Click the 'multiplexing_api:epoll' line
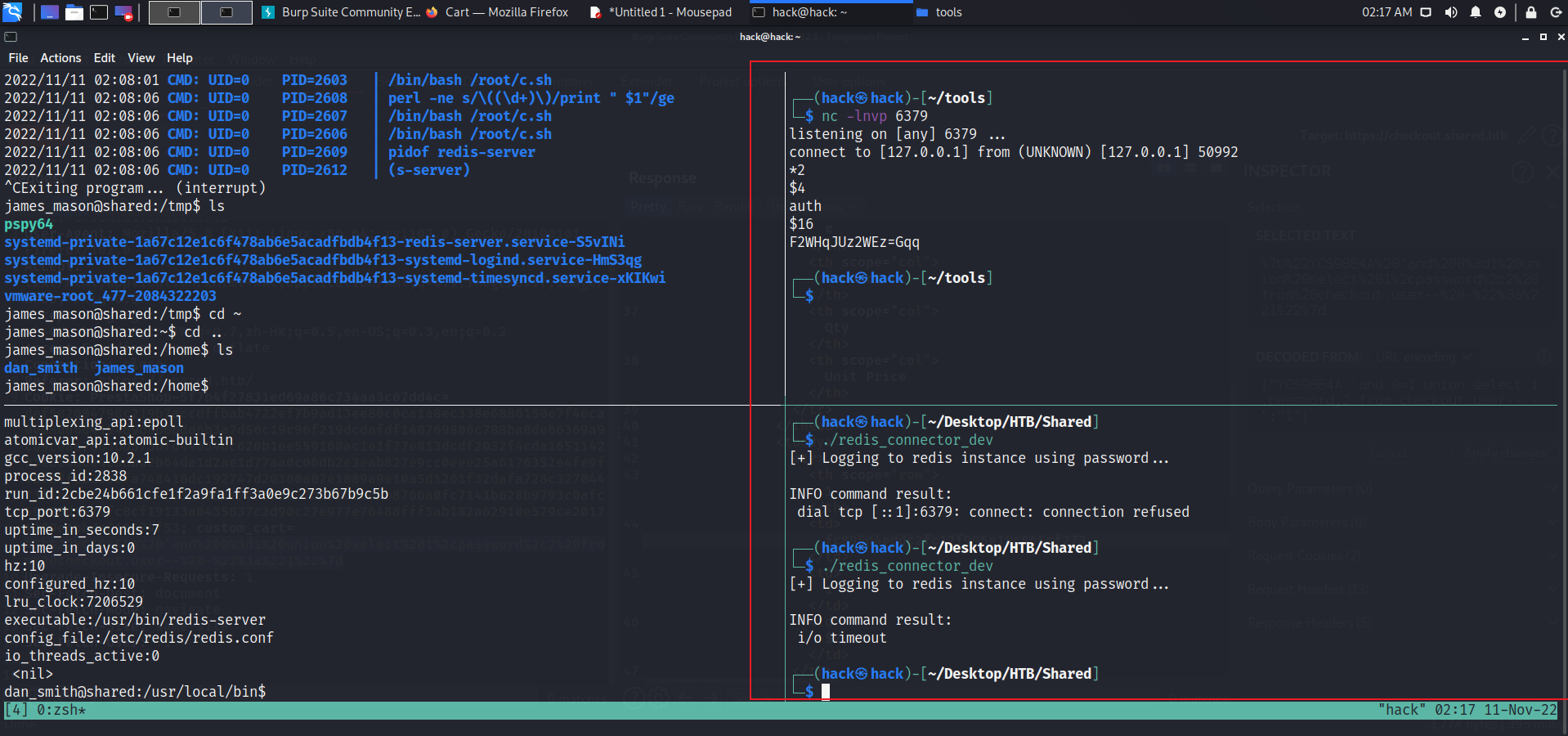This screenshot has width=1568, height=736. (94, 422)
